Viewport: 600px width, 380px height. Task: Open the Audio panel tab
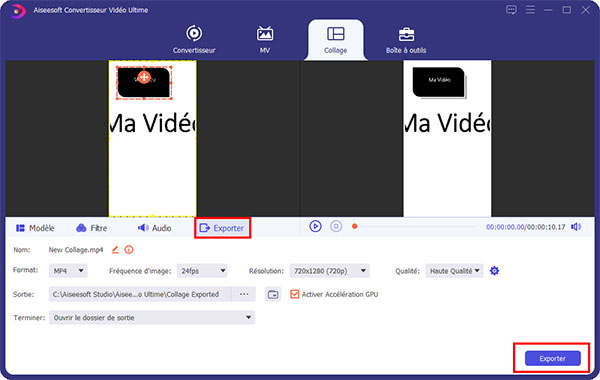pos(155,228)
